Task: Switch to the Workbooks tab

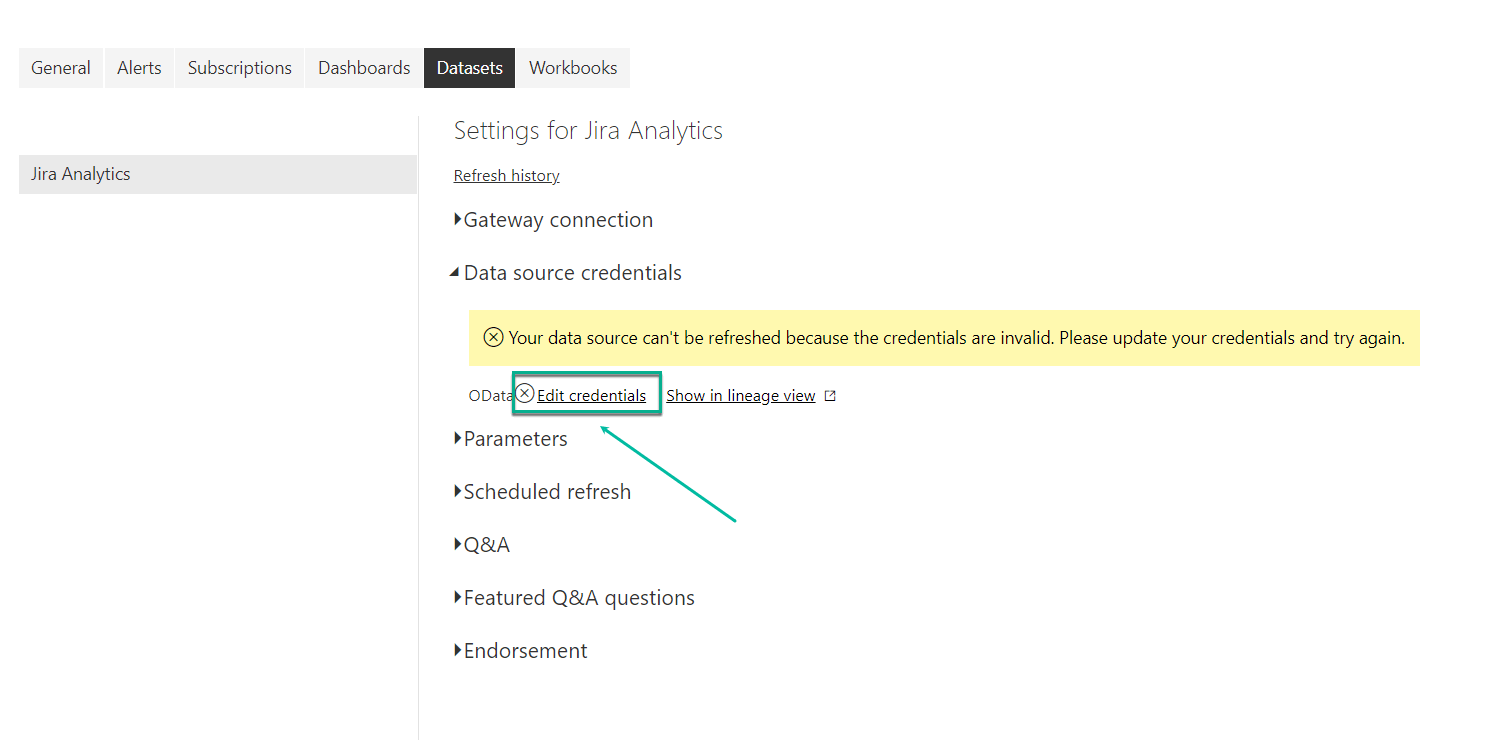Action: [x=573, y=68]
